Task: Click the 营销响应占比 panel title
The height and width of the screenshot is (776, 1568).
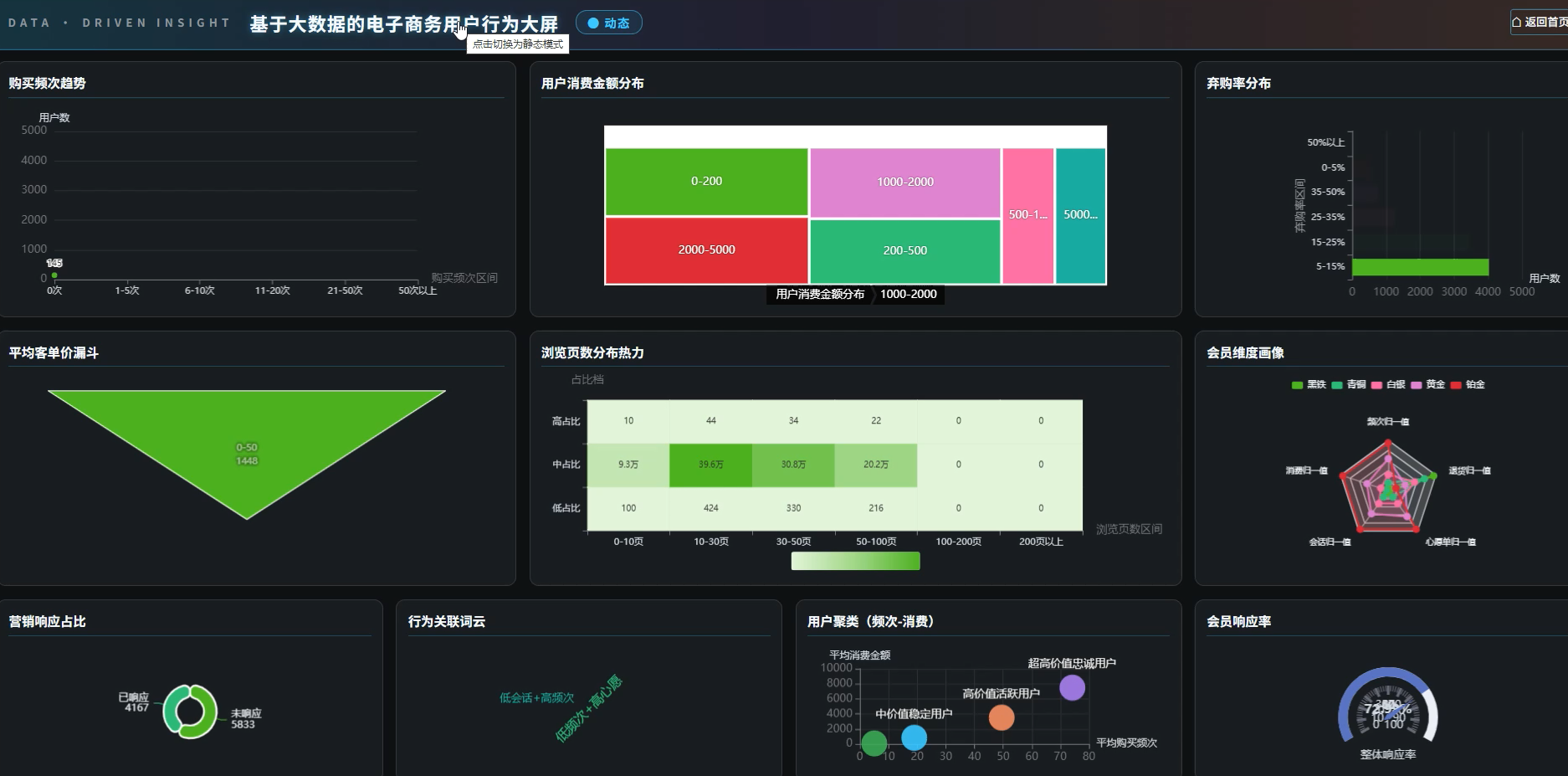Action: 48,621
